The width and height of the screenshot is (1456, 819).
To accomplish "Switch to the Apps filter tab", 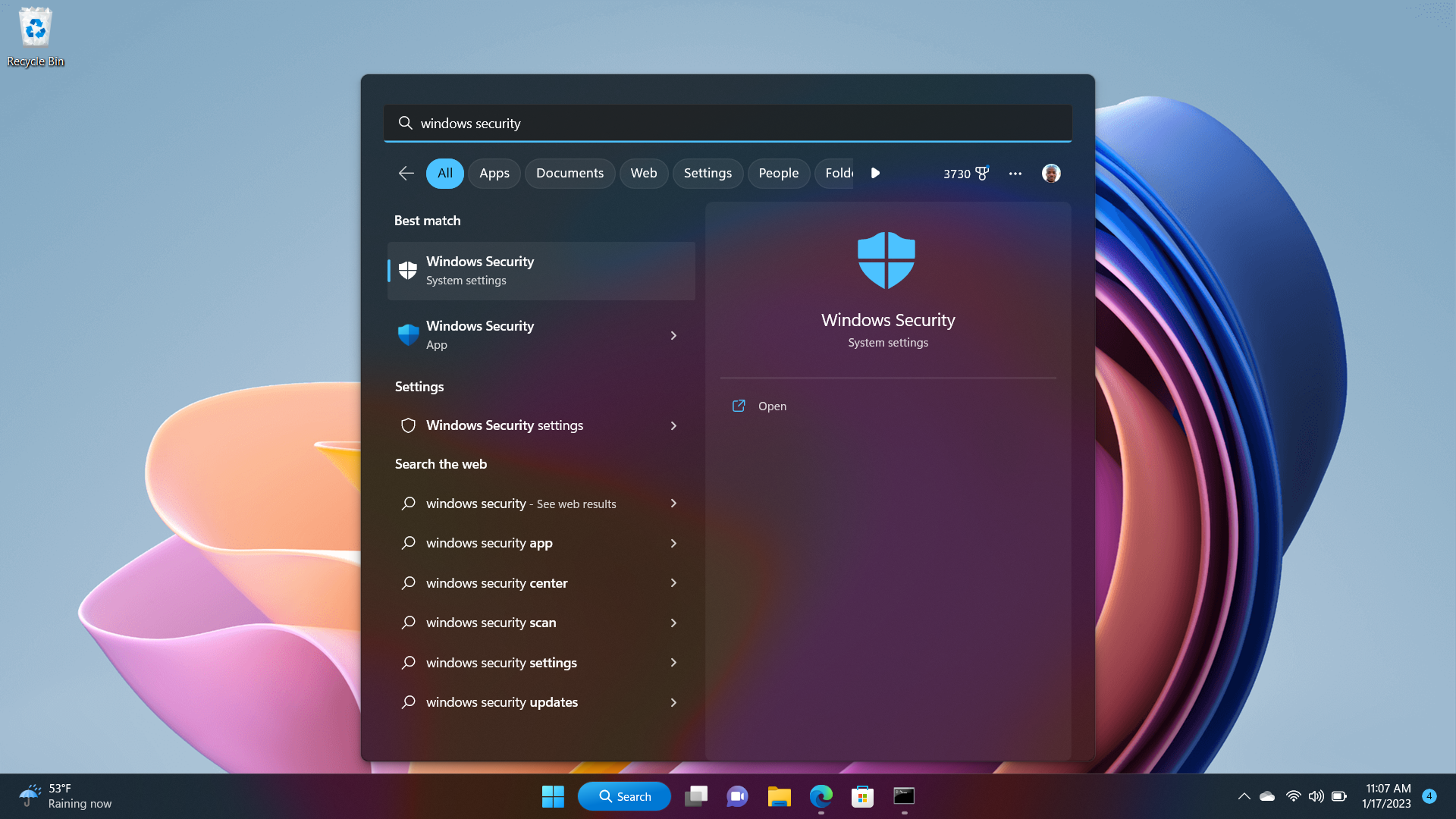I will pyautogui.click(x=494, y=173).
